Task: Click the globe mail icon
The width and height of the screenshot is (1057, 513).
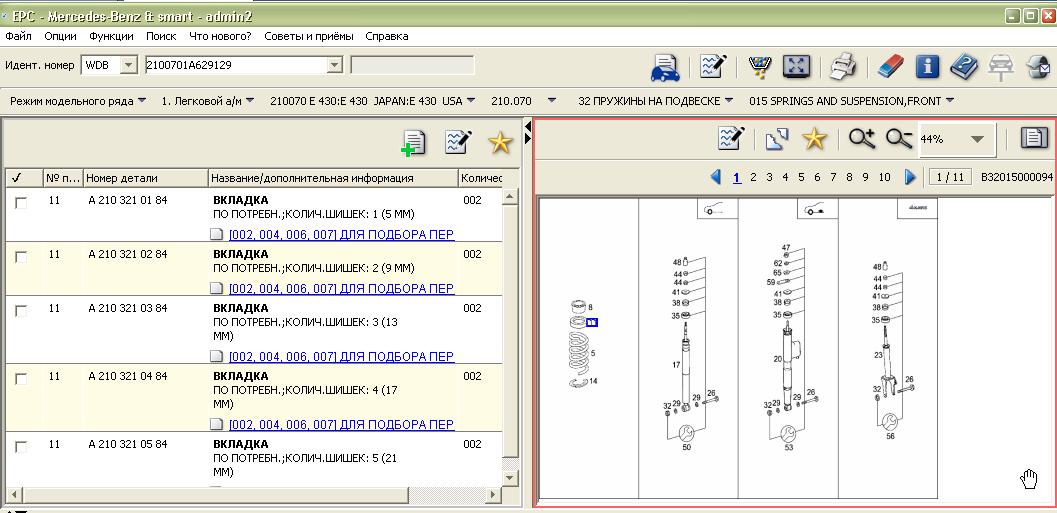Action: tap(1038, 67)
